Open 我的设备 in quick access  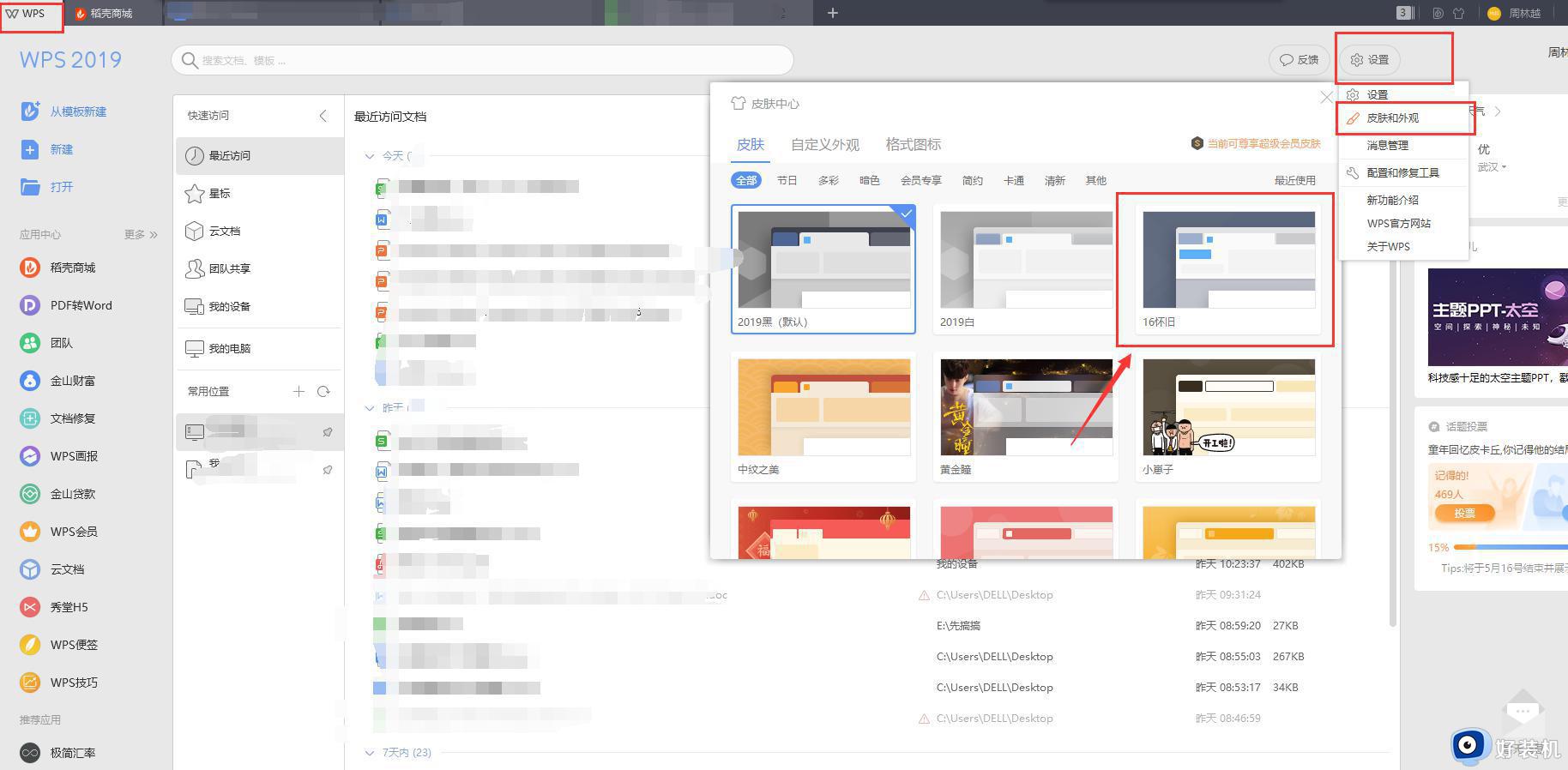click(259, 306)
